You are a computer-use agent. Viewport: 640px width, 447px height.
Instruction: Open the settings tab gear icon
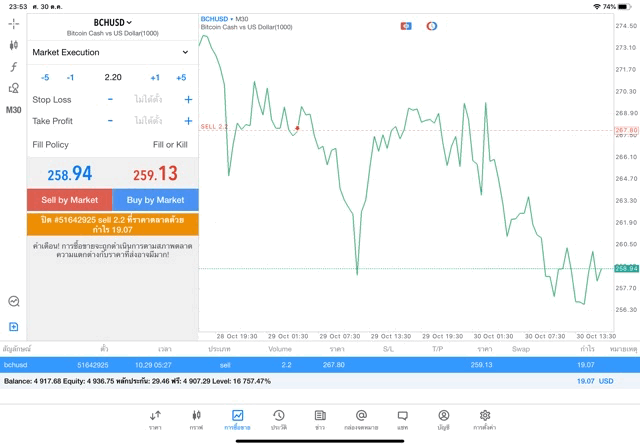point(485,420)
